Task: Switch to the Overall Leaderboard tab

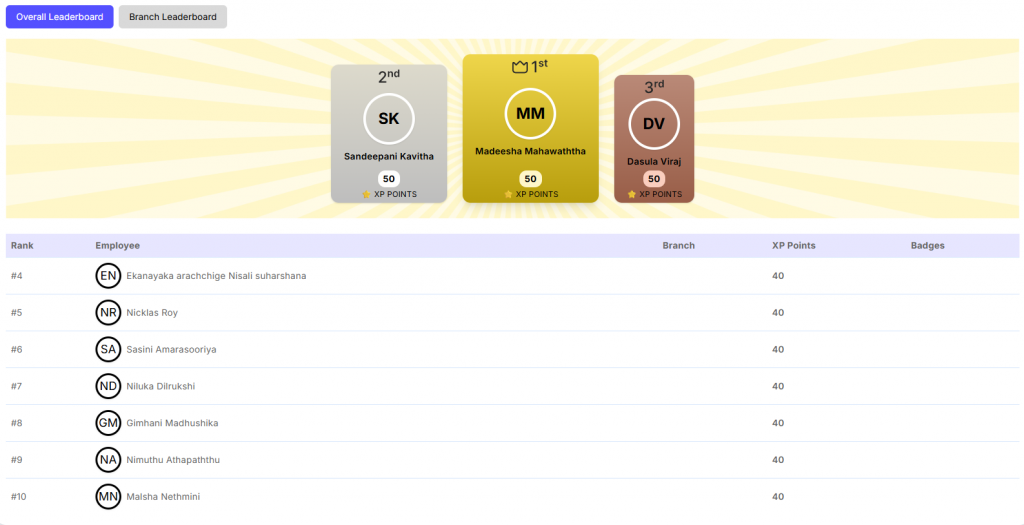Action: pos(59,17)
